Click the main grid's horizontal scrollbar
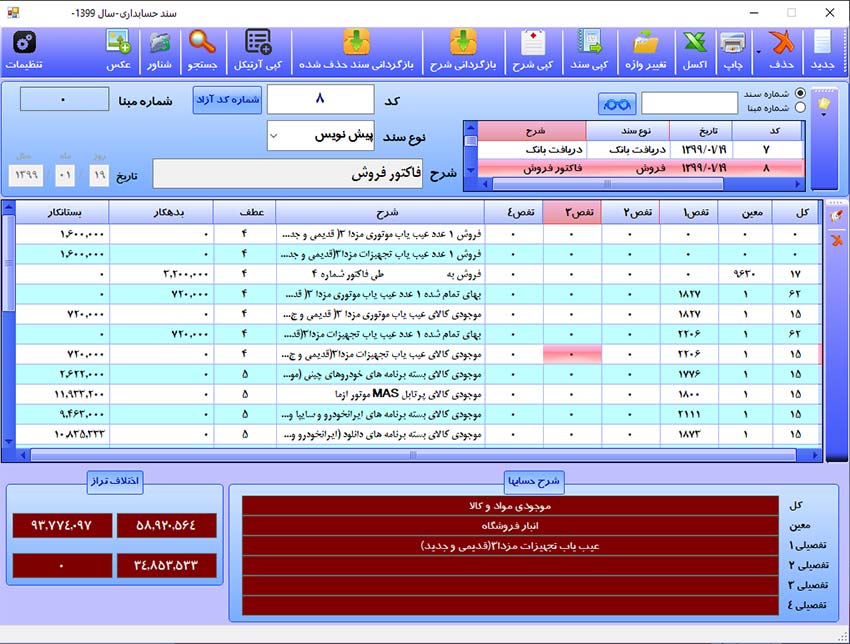 413,455
